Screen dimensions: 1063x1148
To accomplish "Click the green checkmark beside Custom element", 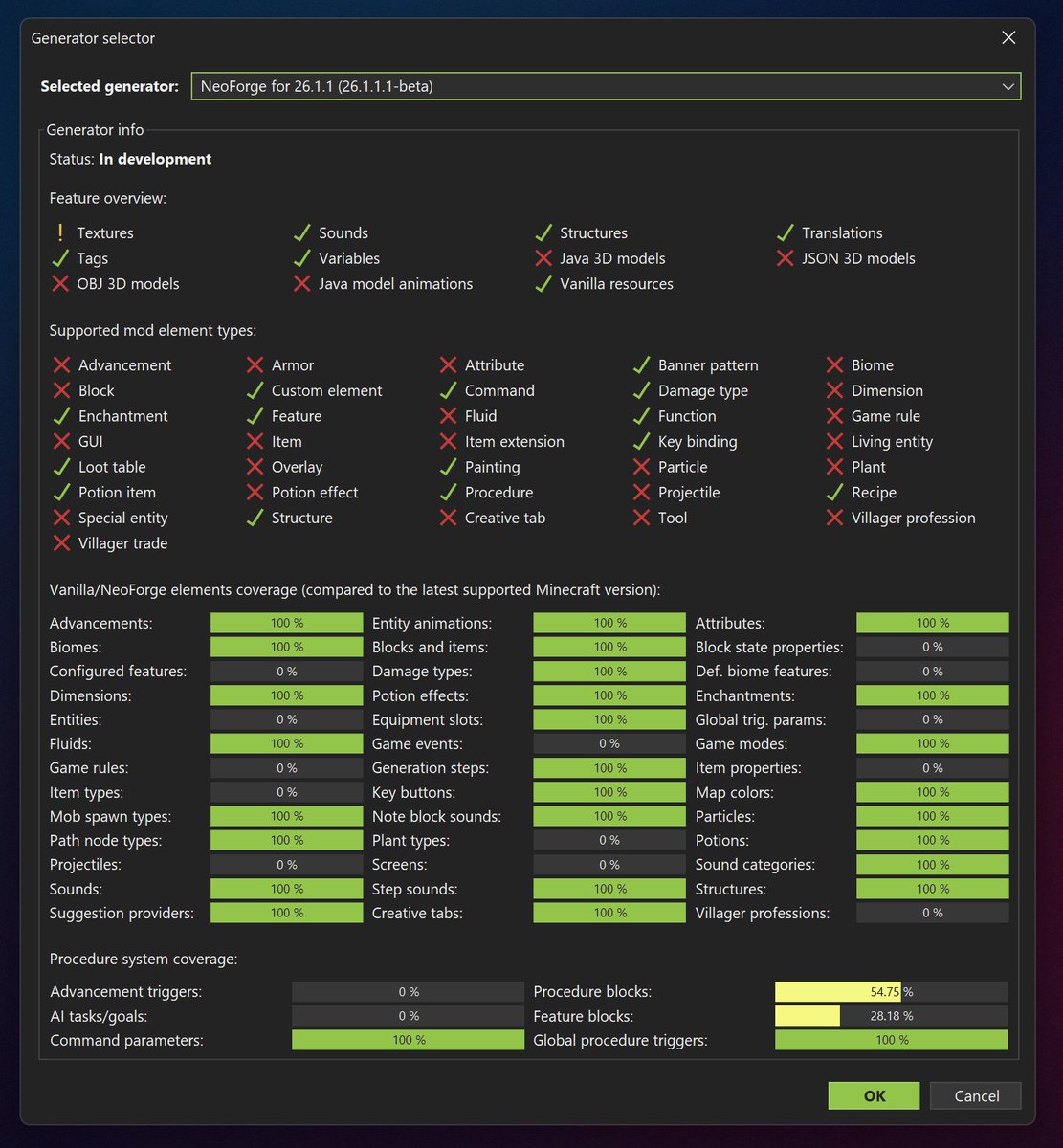I will 255,390.
